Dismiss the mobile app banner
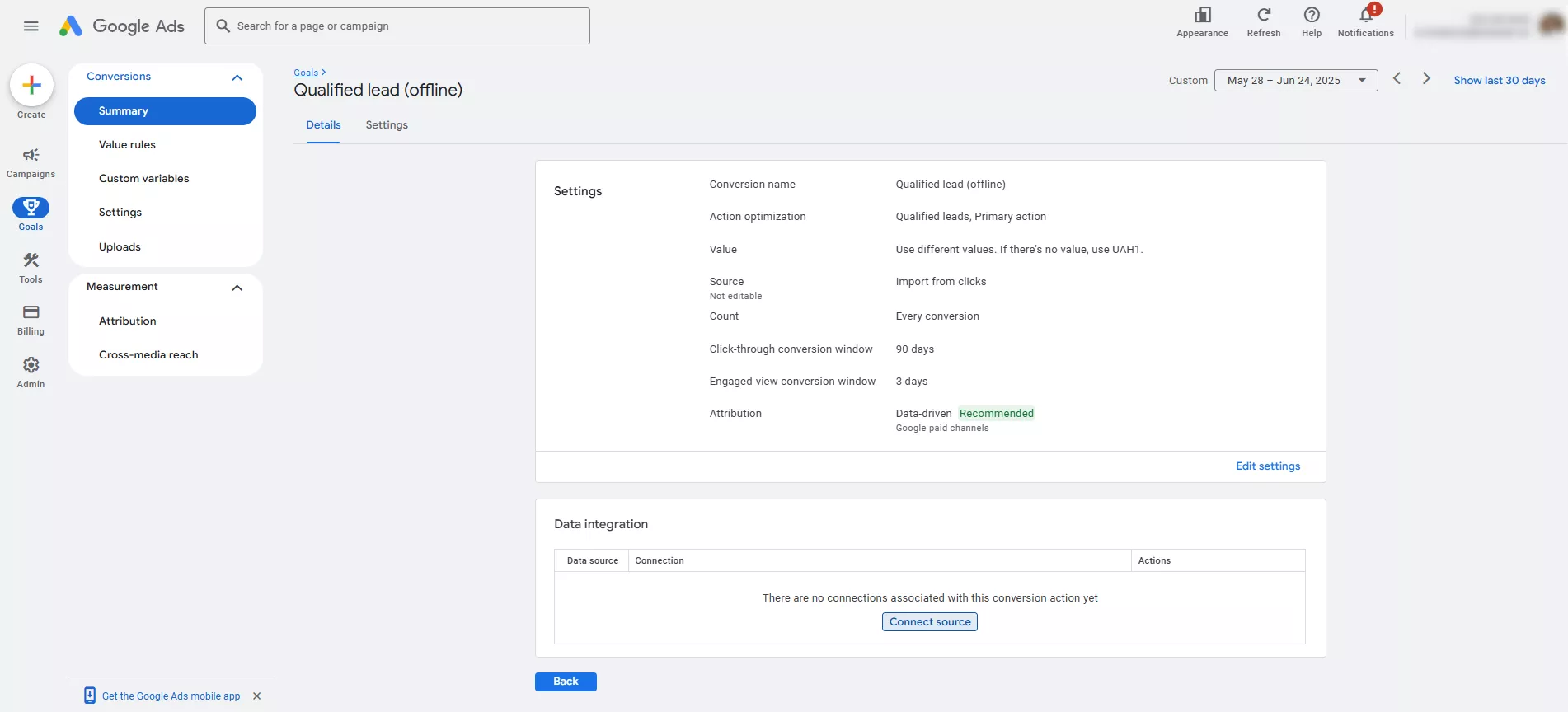This screenshot has height=712, width=1568. pyautogui.click(x=257, y=696)
